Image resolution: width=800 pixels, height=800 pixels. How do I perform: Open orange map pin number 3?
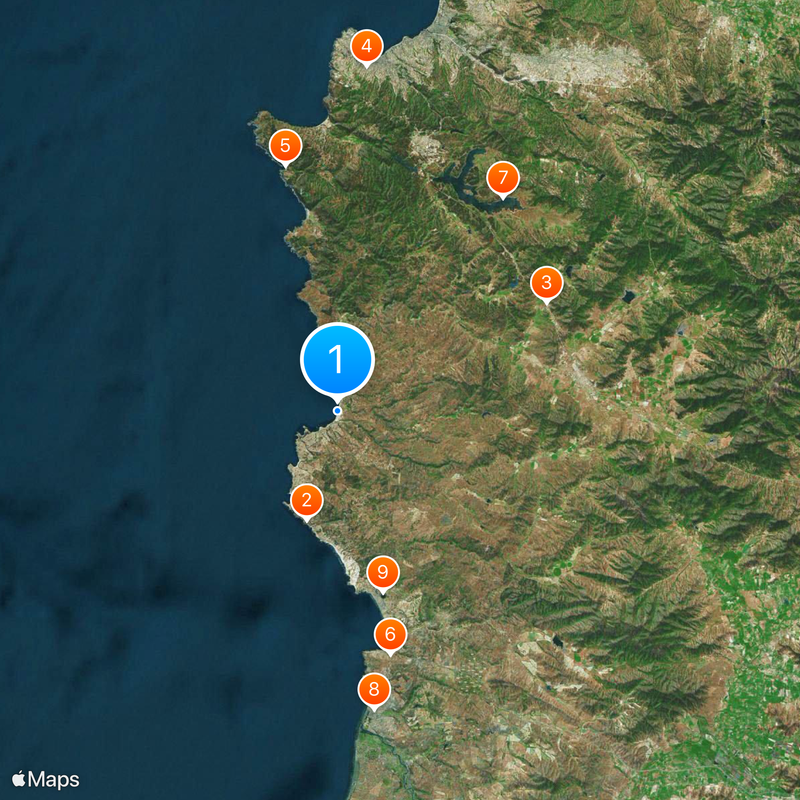546,283
